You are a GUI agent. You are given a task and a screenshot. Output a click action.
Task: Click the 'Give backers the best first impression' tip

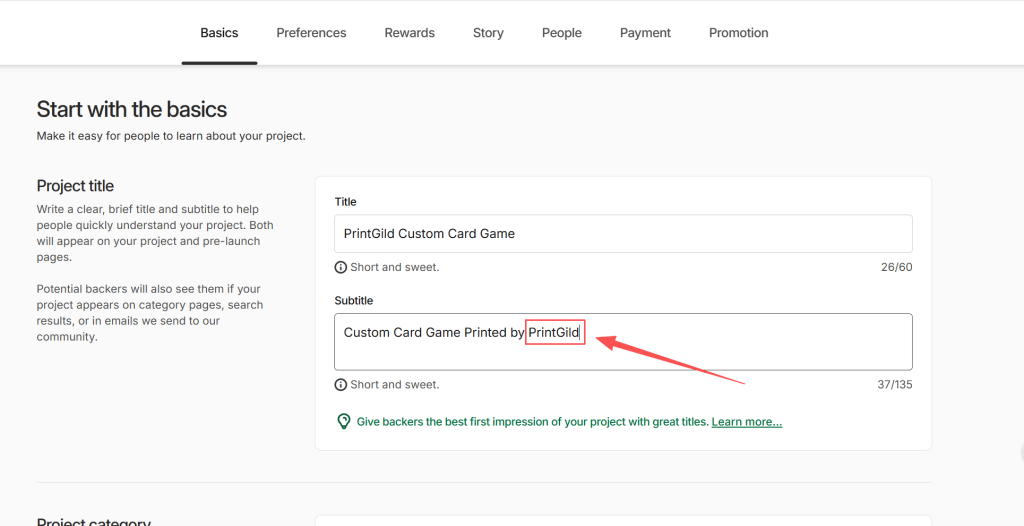(532, 422)
